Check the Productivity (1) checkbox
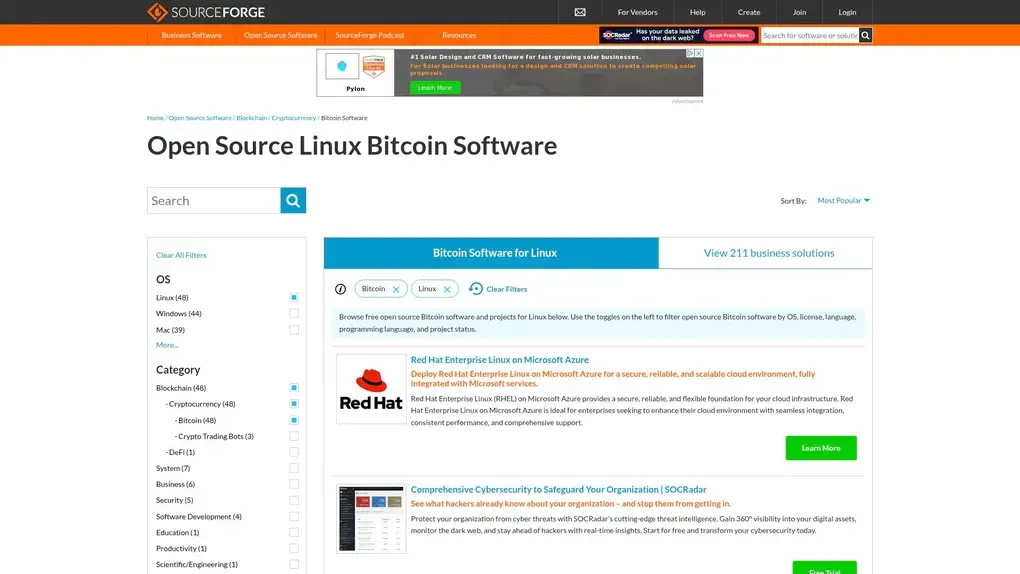Screen dimensions: 1020x574 [x=294, y=549]
